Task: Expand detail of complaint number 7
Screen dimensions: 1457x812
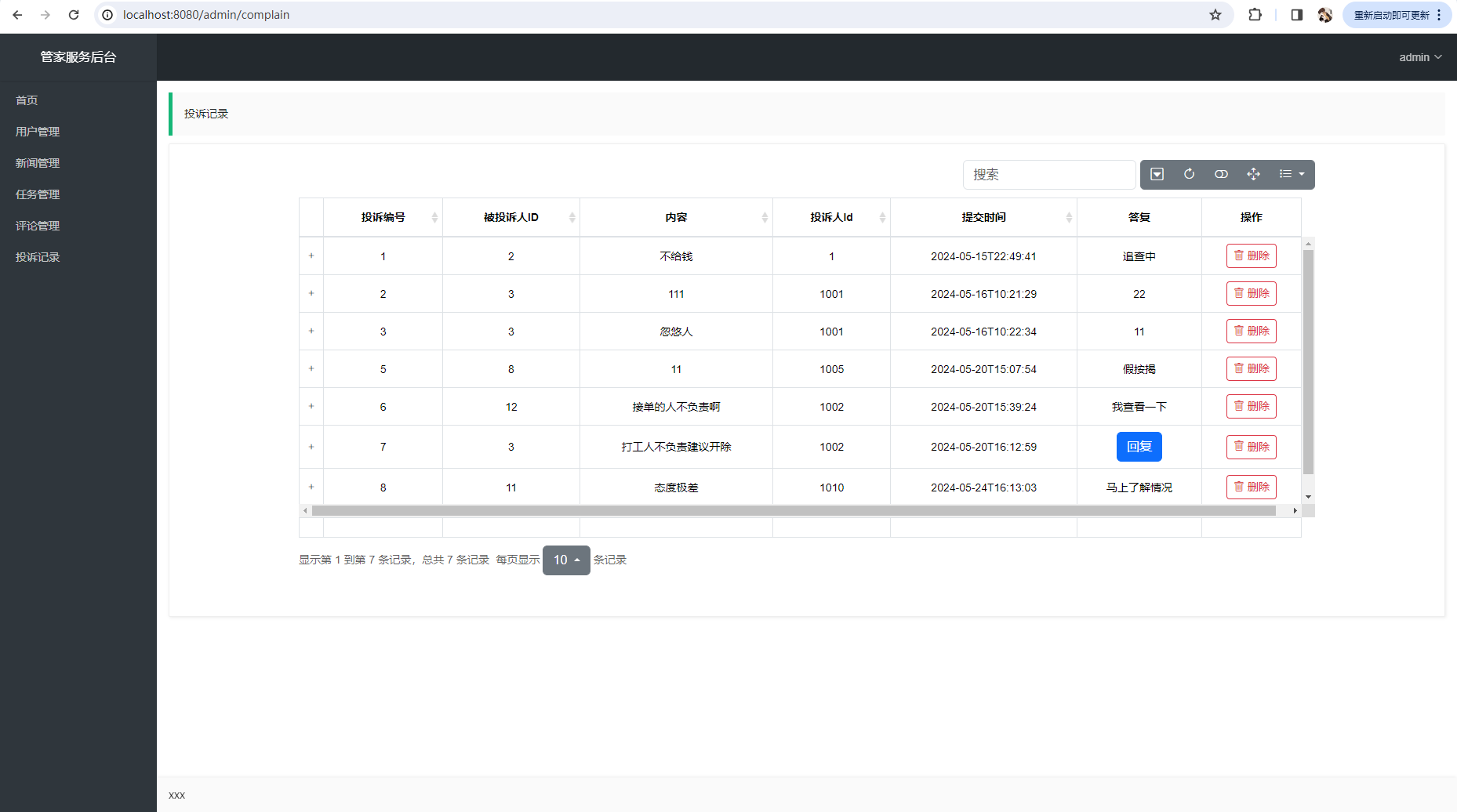Action: [x=311, y=447]
